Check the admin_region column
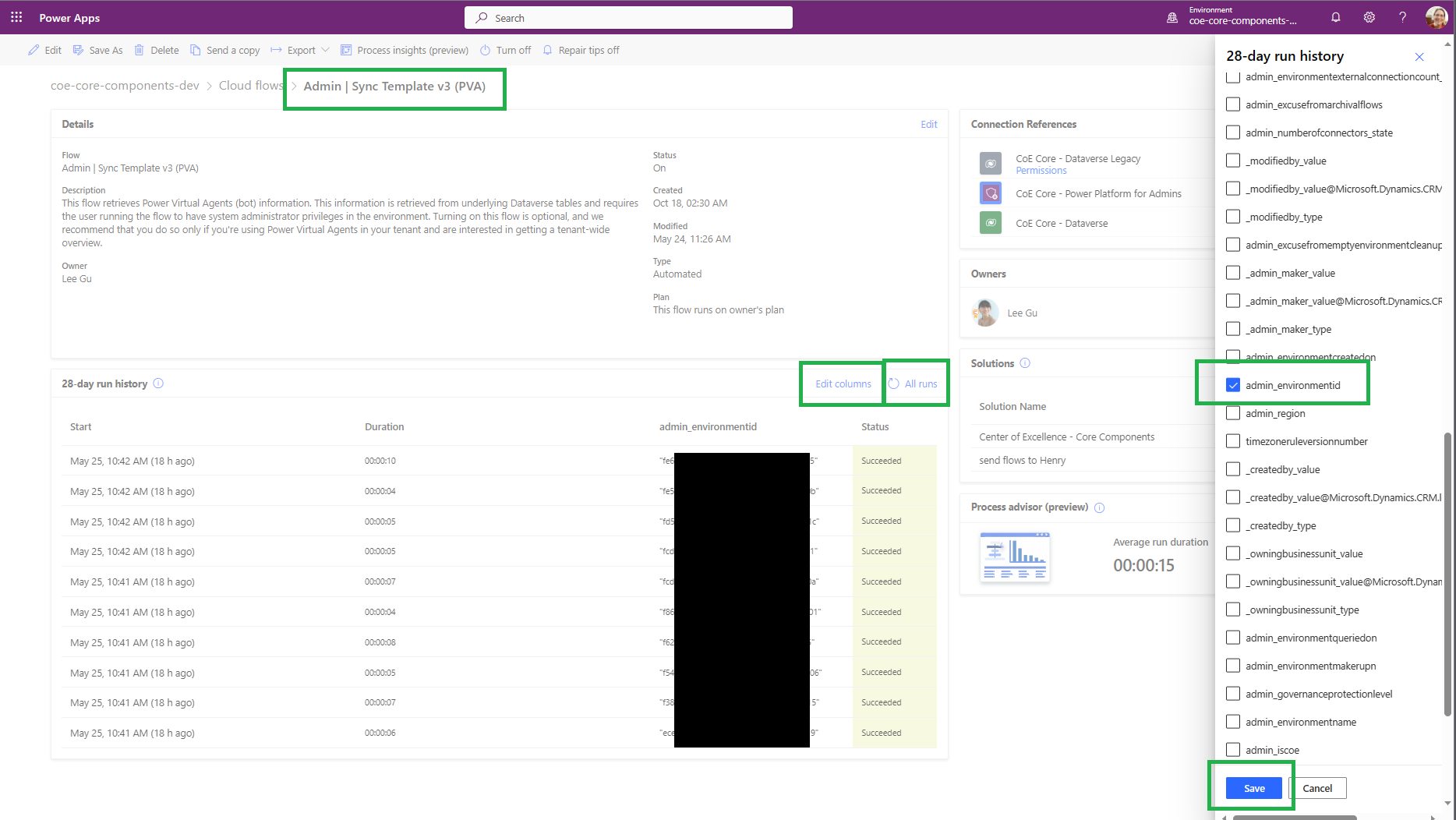Image resolution: width=1456 pixels, height=820 pixels. tap(1233, 412)
